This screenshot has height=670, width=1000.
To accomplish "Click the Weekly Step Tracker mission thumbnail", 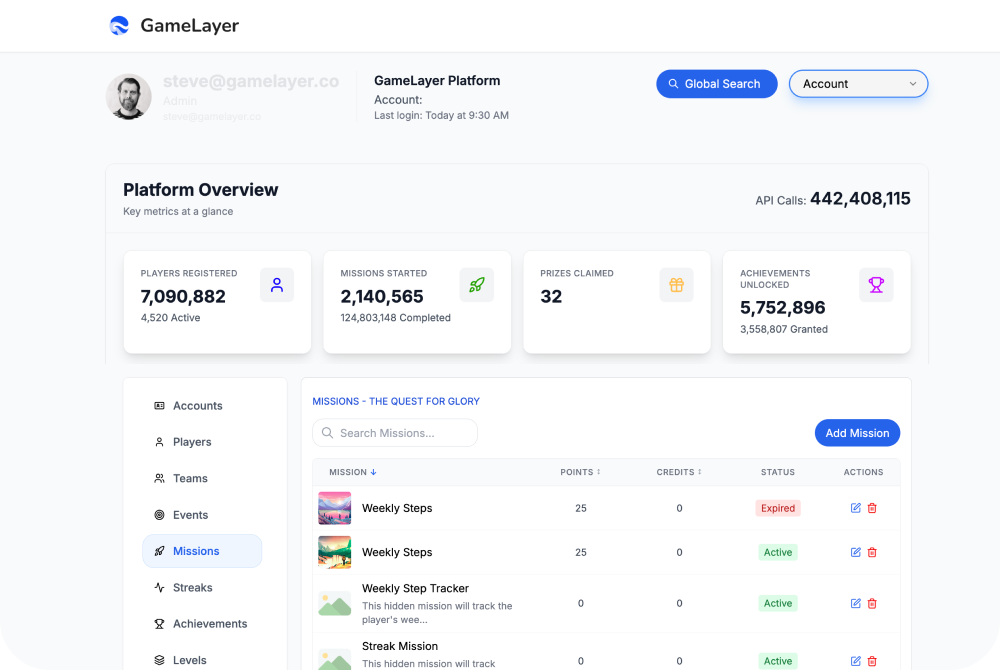I will pos(334,603).
